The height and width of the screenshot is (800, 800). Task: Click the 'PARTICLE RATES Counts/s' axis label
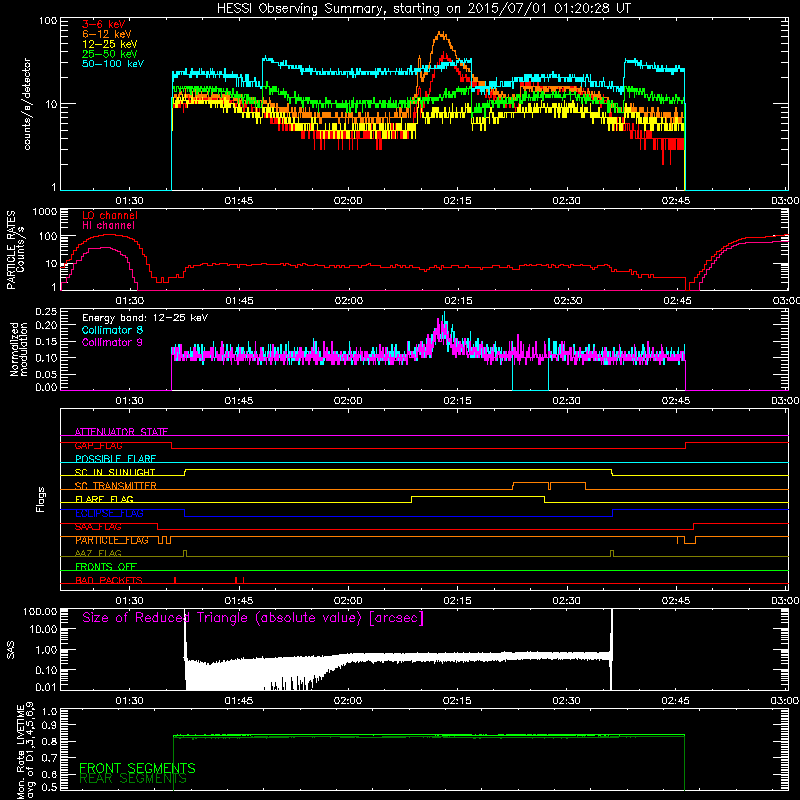point(15,250)
